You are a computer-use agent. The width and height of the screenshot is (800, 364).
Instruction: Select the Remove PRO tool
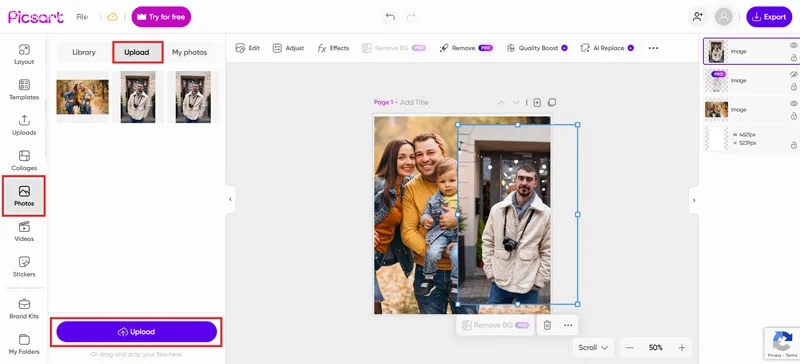tap(466, 48)
